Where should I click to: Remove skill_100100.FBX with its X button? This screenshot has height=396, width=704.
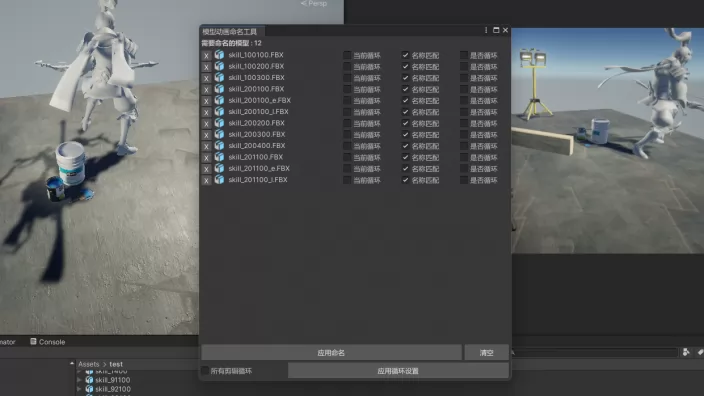pos(206,56)
